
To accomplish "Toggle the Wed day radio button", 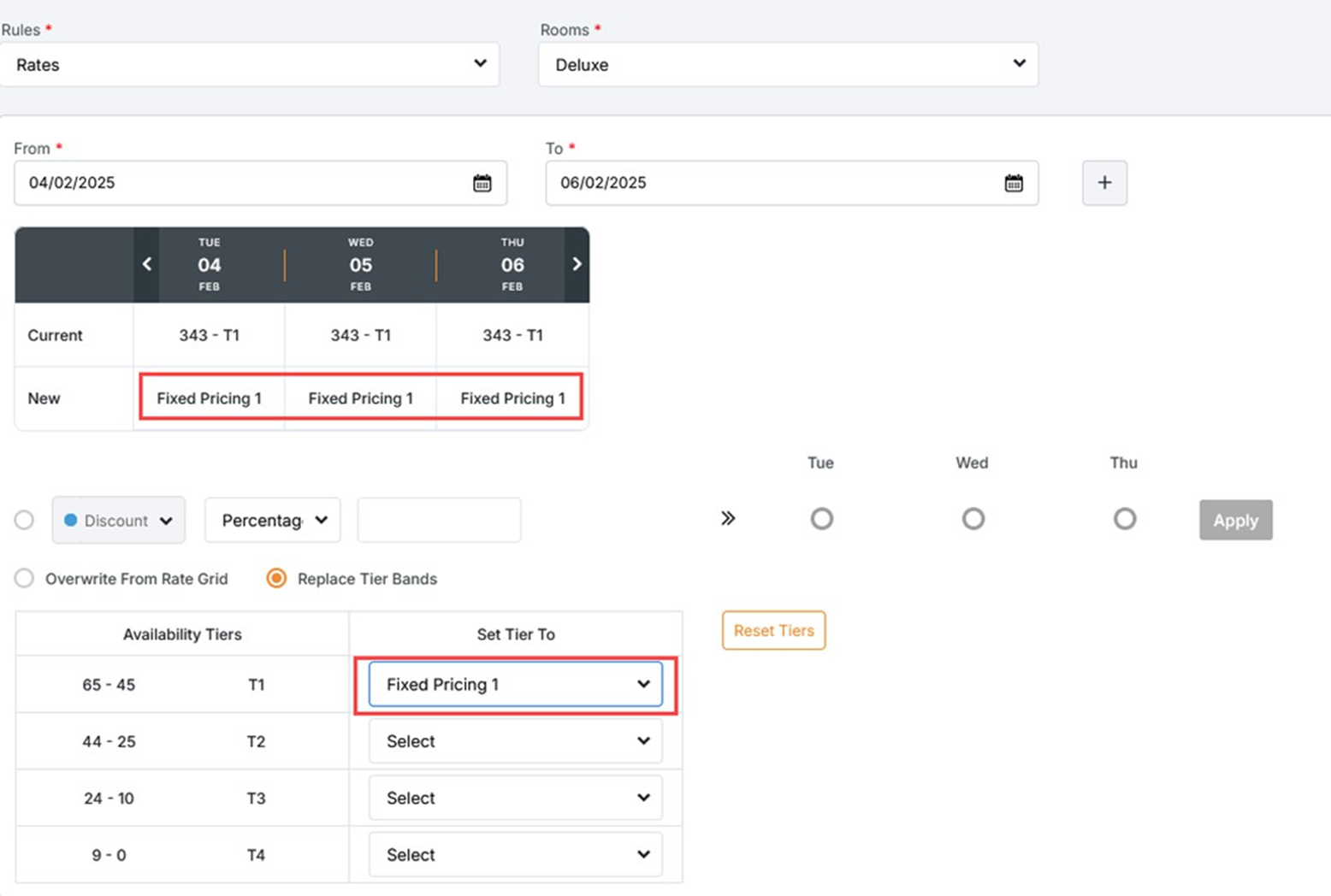I will 973,519.
